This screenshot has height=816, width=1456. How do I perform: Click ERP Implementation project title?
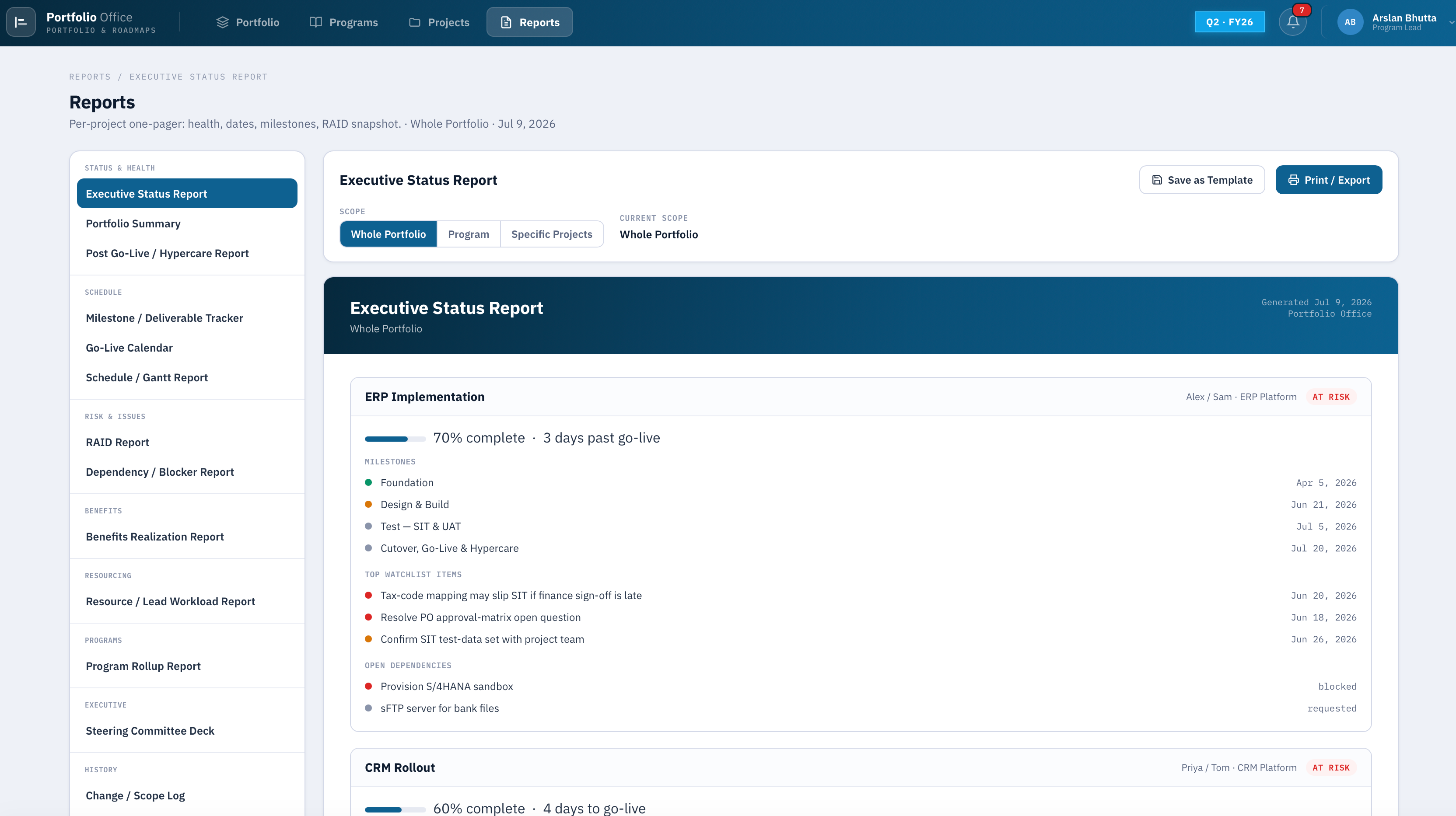click(424, 397)
